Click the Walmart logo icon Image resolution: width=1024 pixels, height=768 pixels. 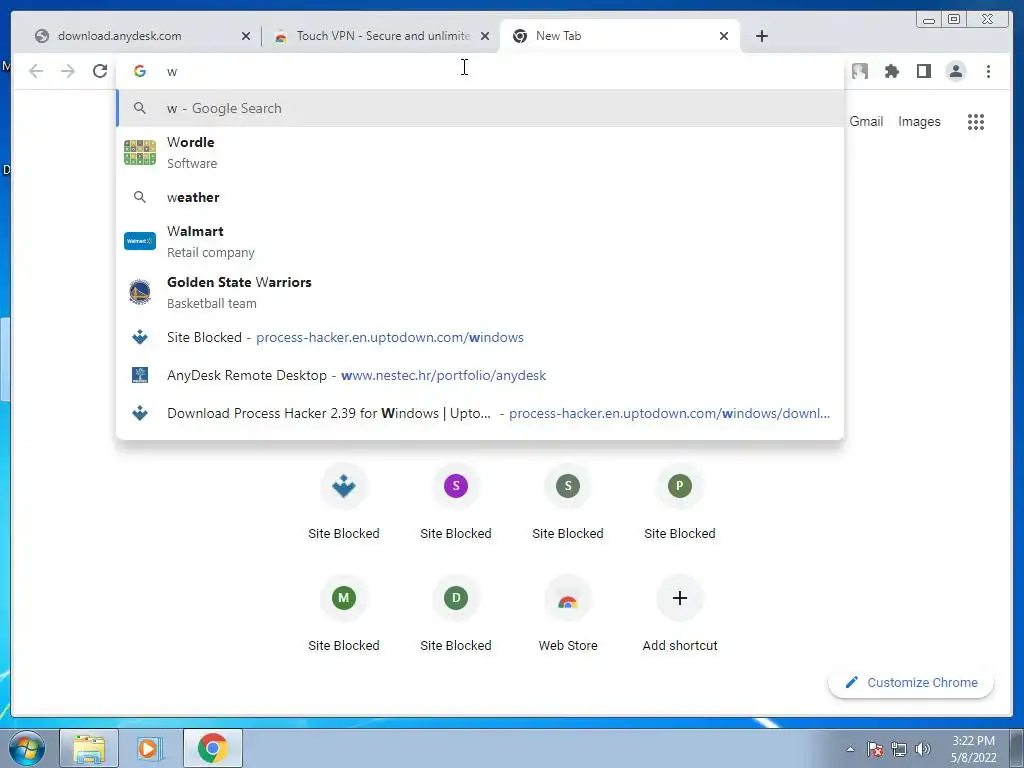[x=140, y=241]
